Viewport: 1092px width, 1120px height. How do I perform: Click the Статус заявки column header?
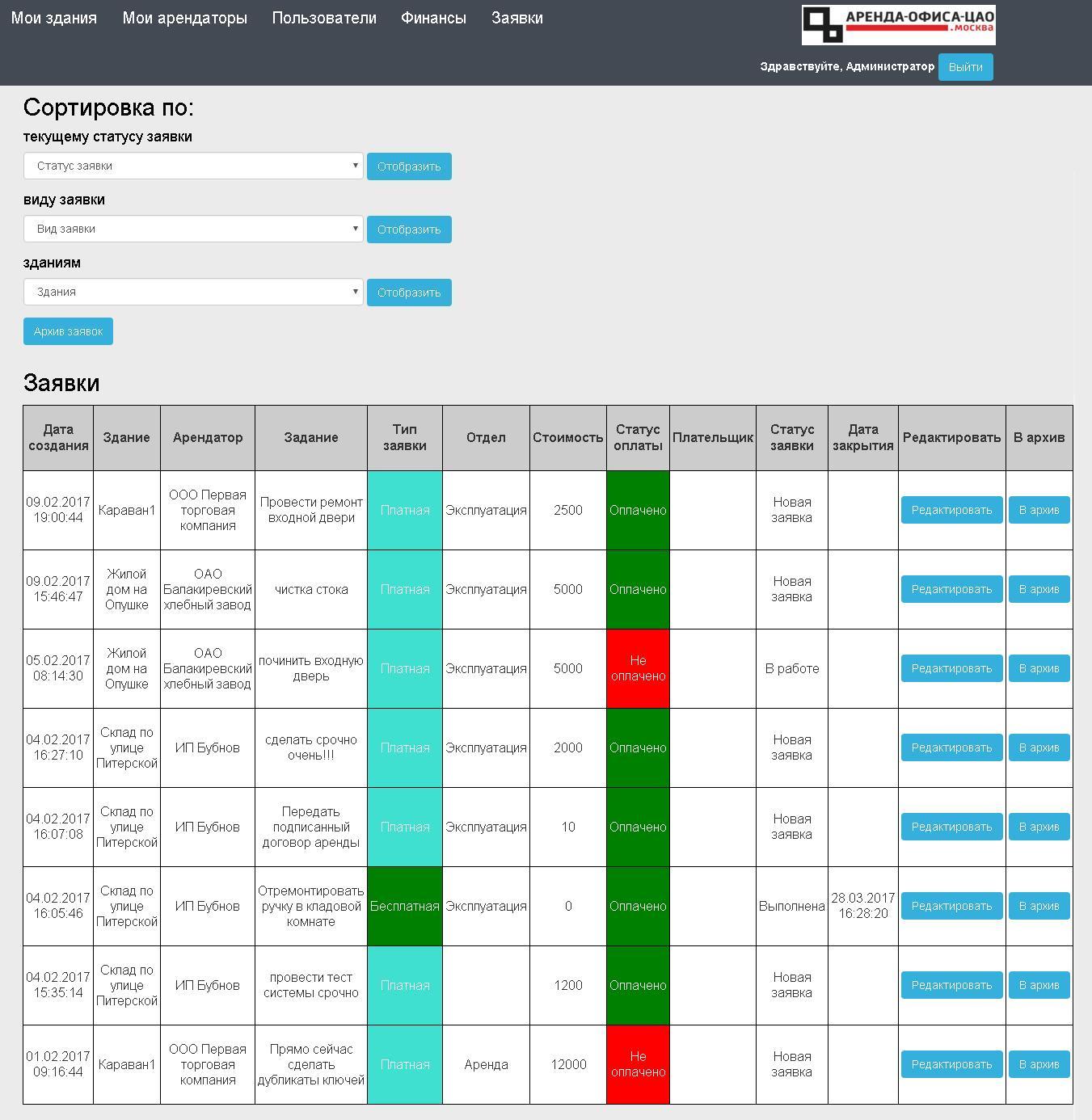click(792, 437)
